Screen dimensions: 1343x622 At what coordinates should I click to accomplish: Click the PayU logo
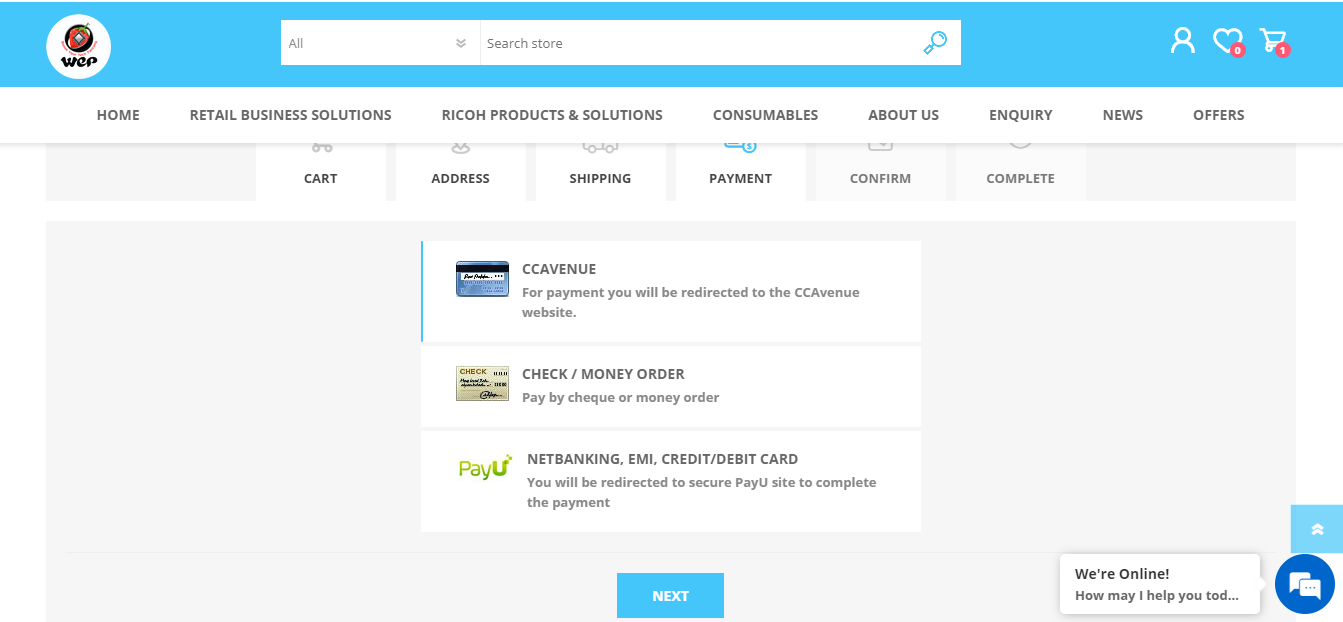(485, 467)
